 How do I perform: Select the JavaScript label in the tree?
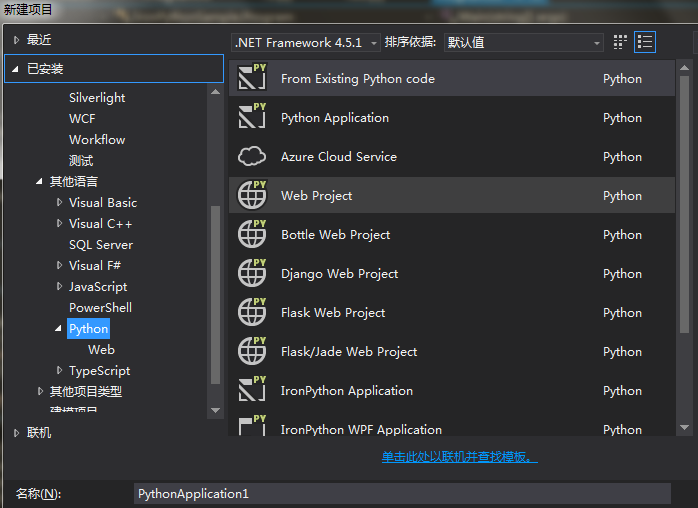coord(98,287)
